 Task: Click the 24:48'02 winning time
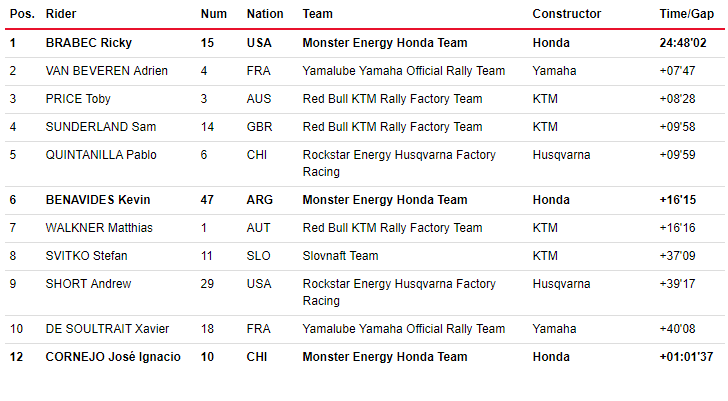(x=682, y=43)
